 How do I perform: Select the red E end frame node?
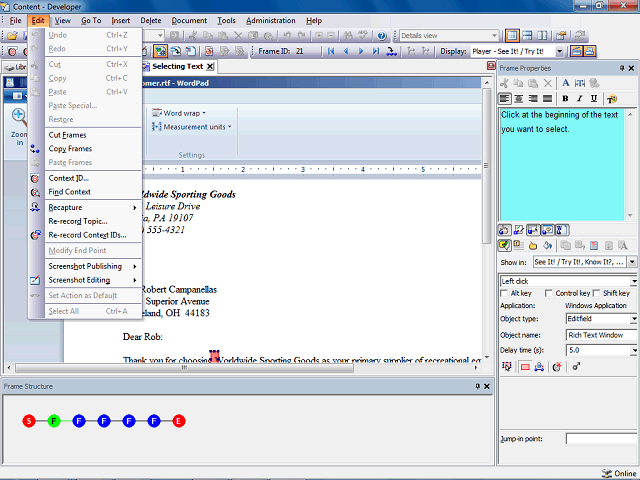coord(179,421)
